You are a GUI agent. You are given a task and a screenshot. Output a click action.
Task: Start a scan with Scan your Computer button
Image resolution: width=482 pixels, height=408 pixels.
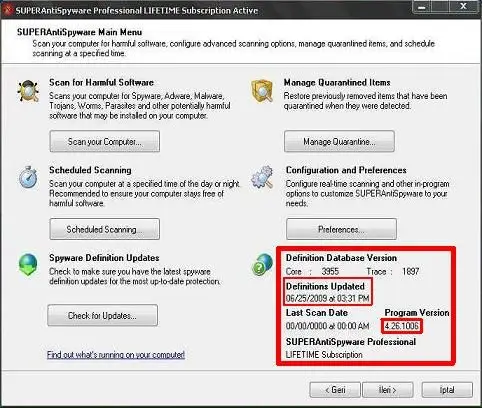105,142
